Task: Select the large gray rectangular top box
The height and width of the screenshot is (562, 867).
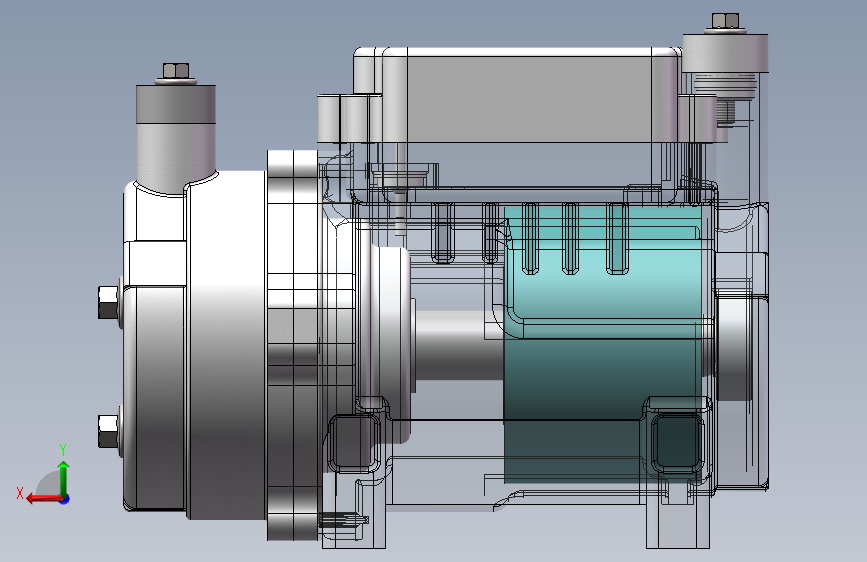Action: [528, 98]
